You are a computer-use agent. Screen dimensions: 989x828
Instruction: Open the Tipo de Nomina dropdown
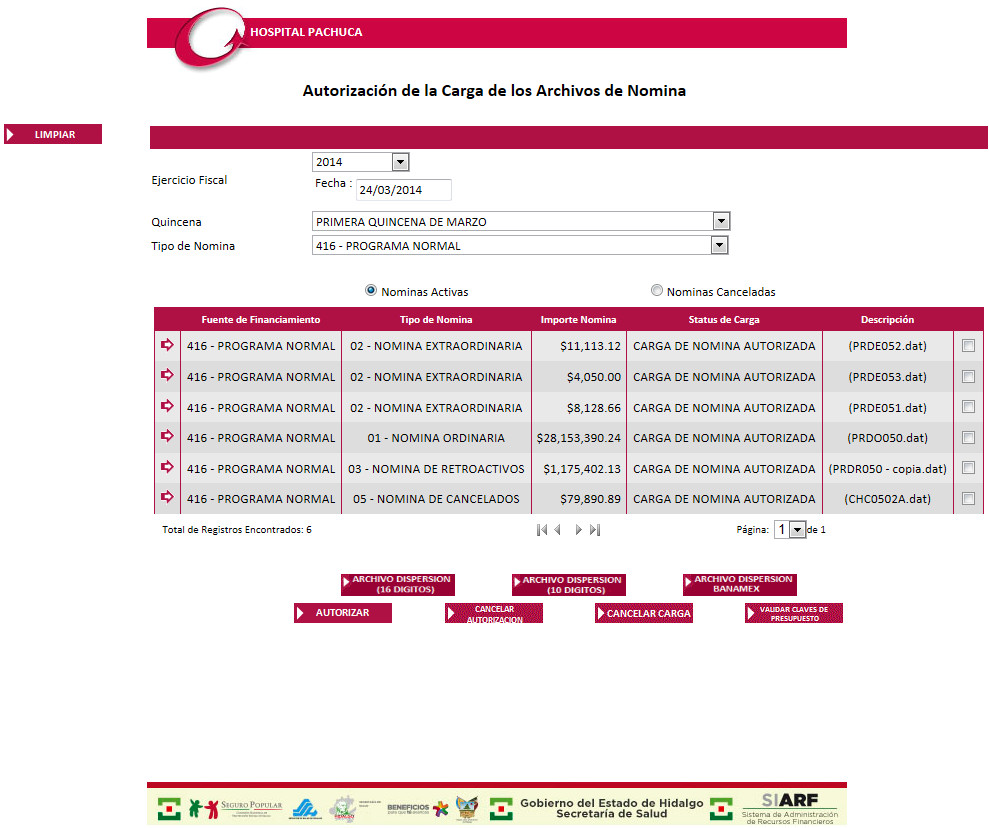tap(718, 246)
